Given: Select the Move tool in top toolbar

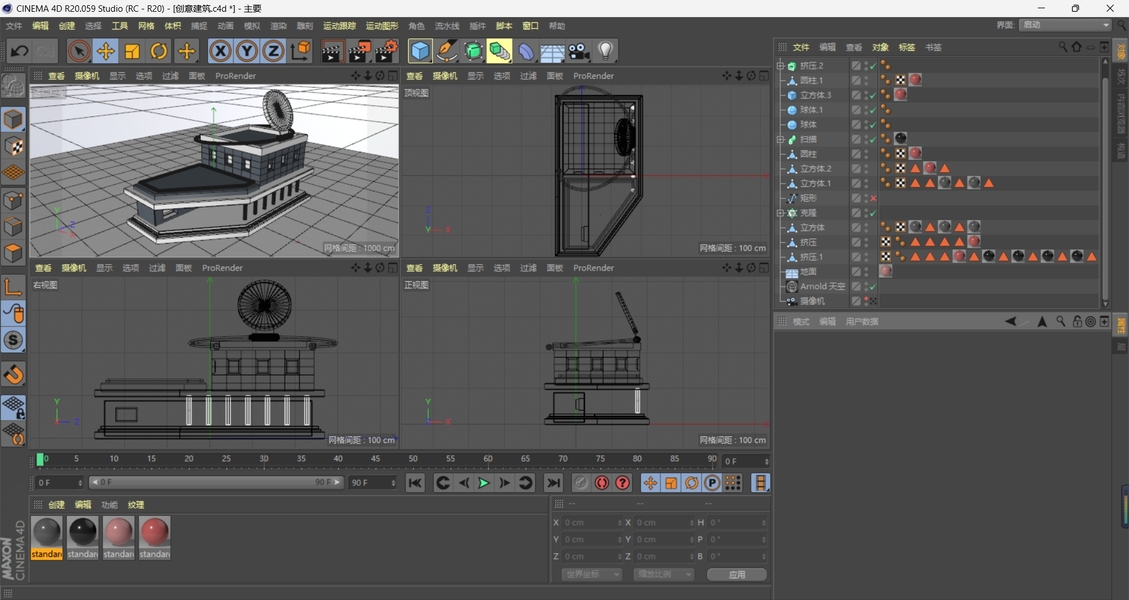Looking at the screenshot, I should coord(105,51).
